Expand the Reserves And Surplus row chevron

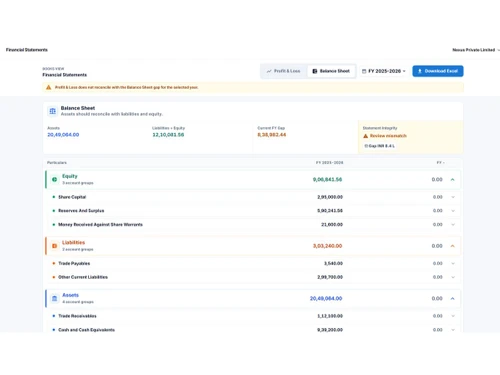(453, 211)
